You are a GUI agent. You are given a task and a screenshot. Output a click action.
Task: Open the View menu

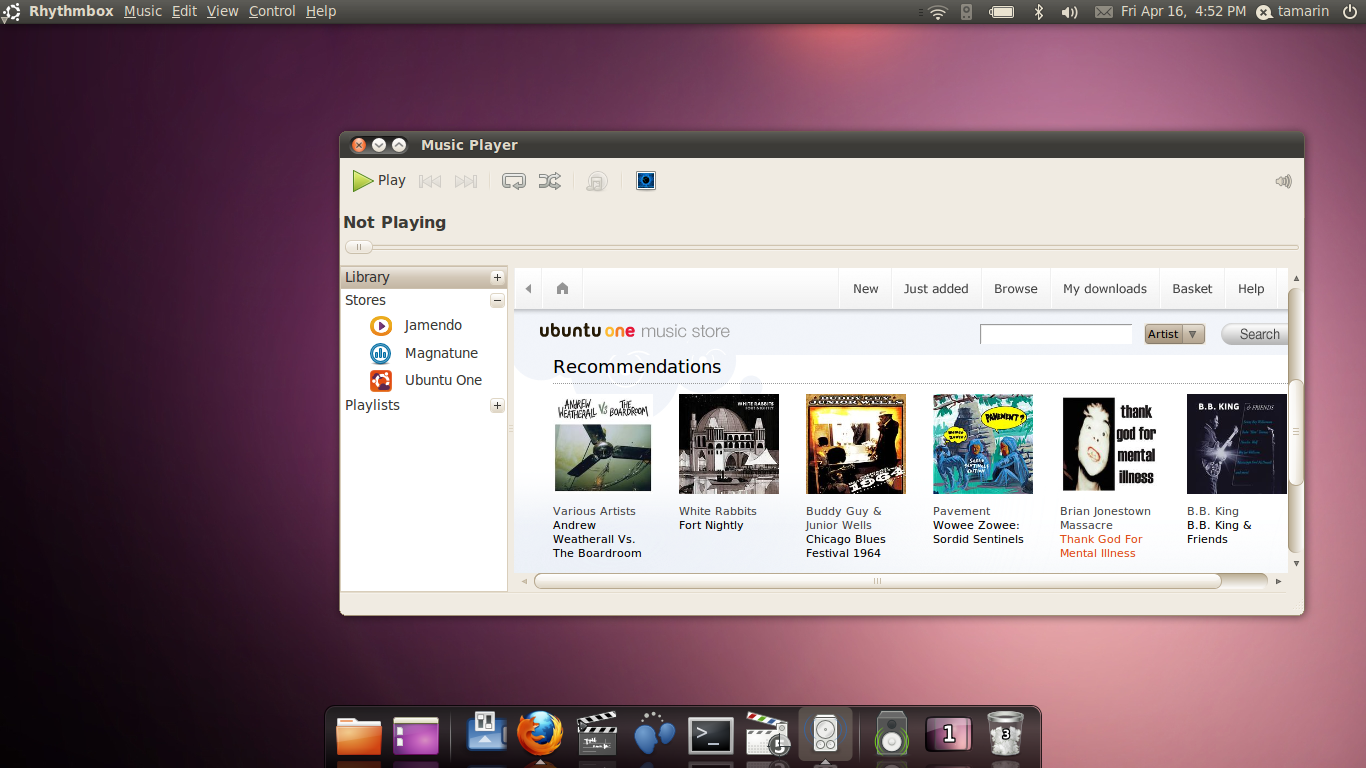222,11
